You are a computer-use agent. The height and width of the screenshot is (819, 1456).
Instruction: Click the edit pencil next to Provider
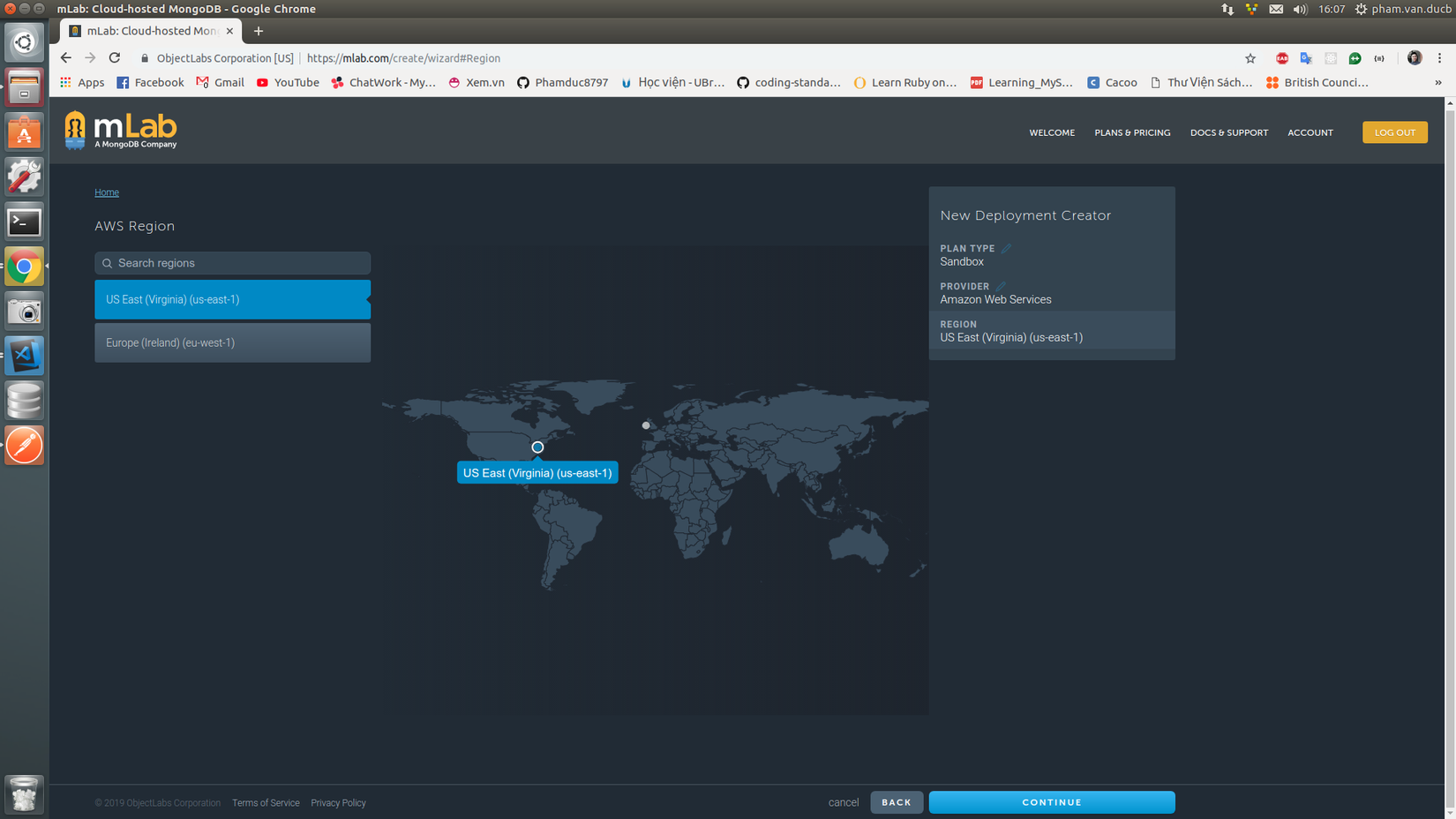click(x=1001, y=287)
